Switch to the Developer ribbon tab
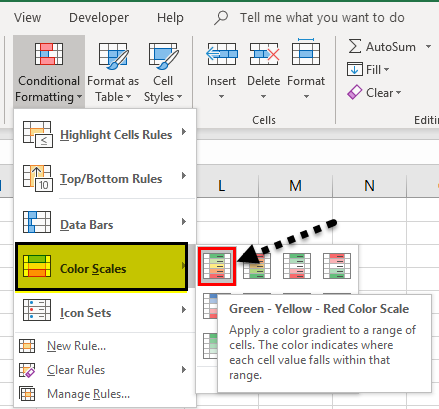The height and width of the screenshot is (409, 439). [99, 17]
